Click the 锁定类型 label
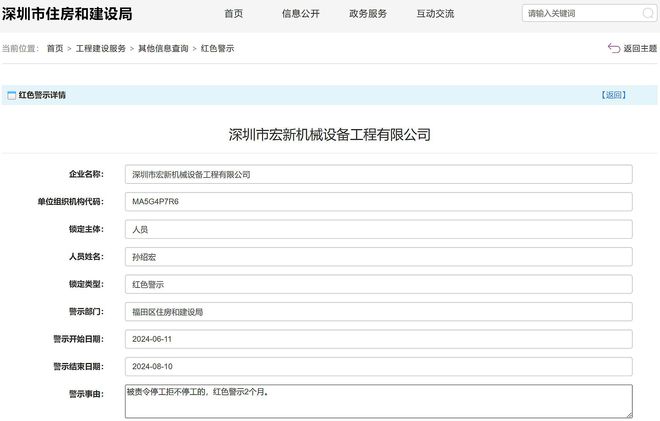Viewport: 660px width, 421px height. [86, 284]
